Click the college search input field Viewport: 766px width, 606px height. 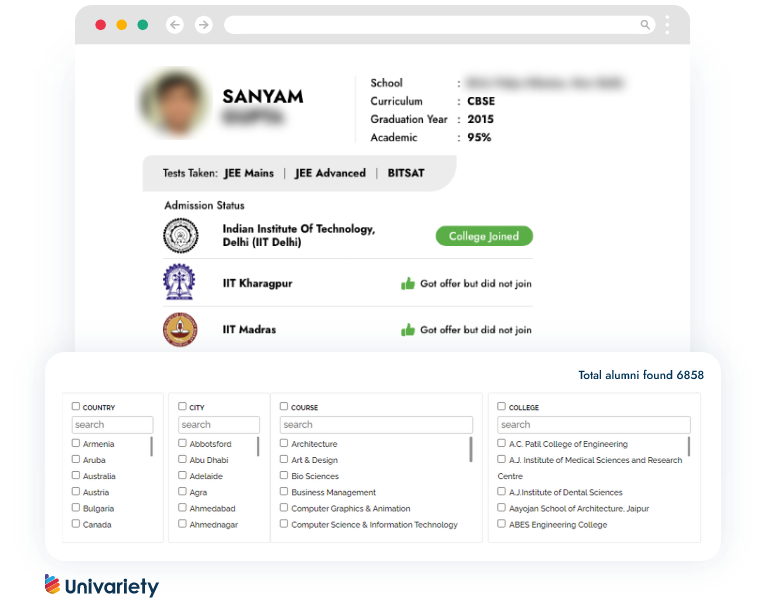593,425
